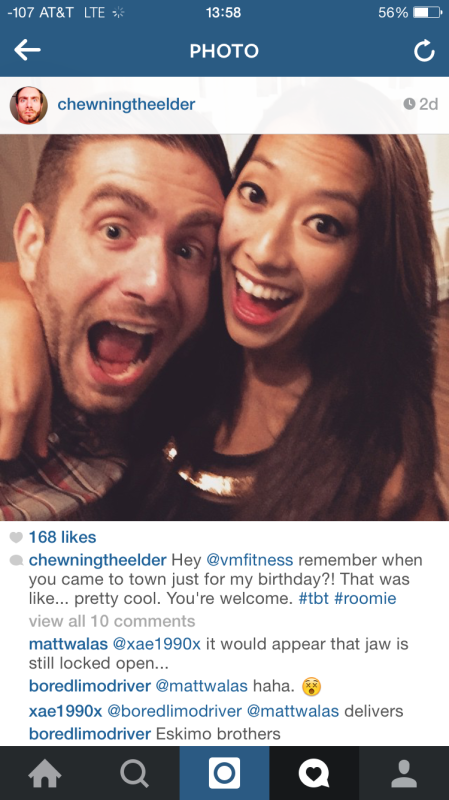Tap the back arrow icon
This screenshot has width=449, height=800.
pyautogui.click(x=27, y=50)
